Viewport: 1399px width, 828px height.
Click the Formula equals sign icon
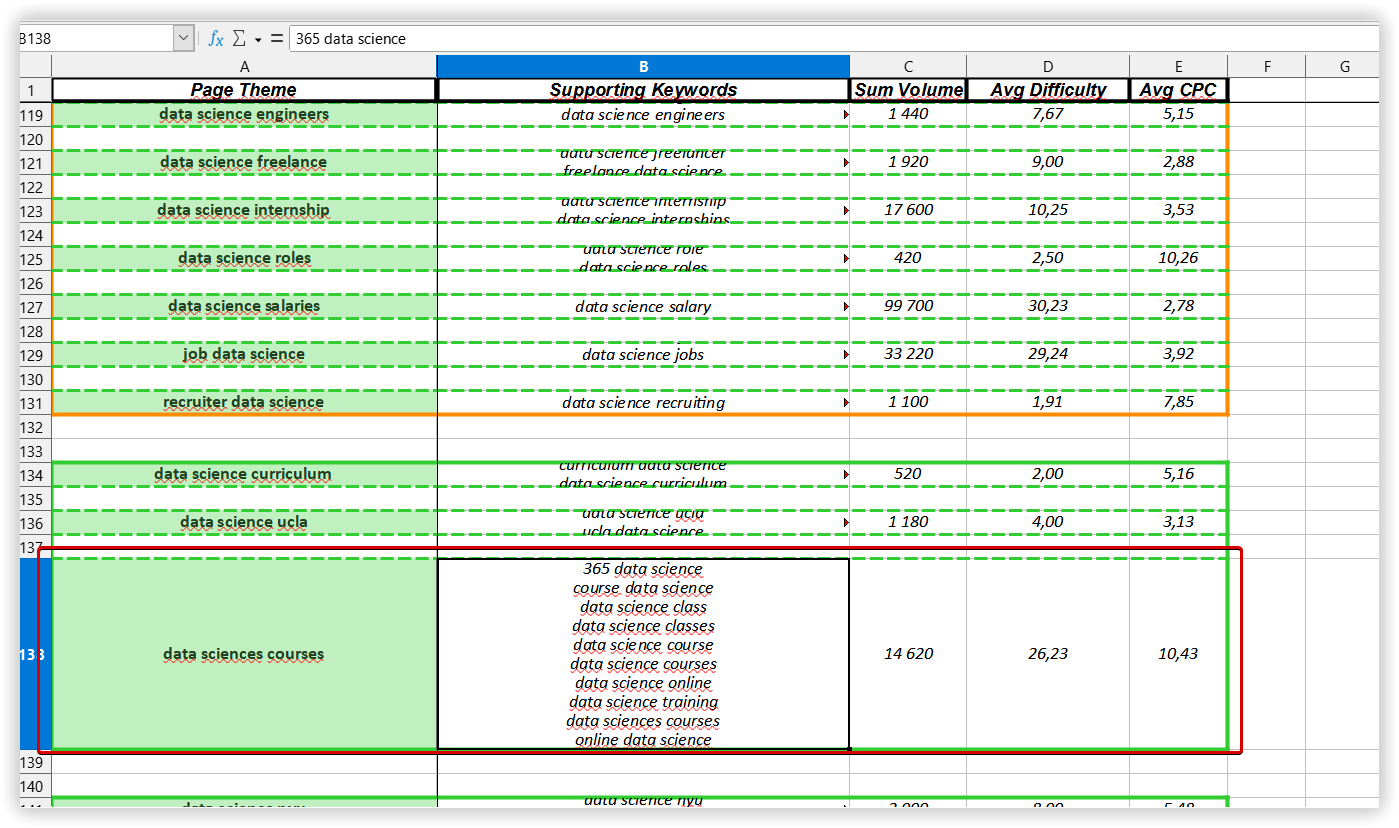click(276, 38)
